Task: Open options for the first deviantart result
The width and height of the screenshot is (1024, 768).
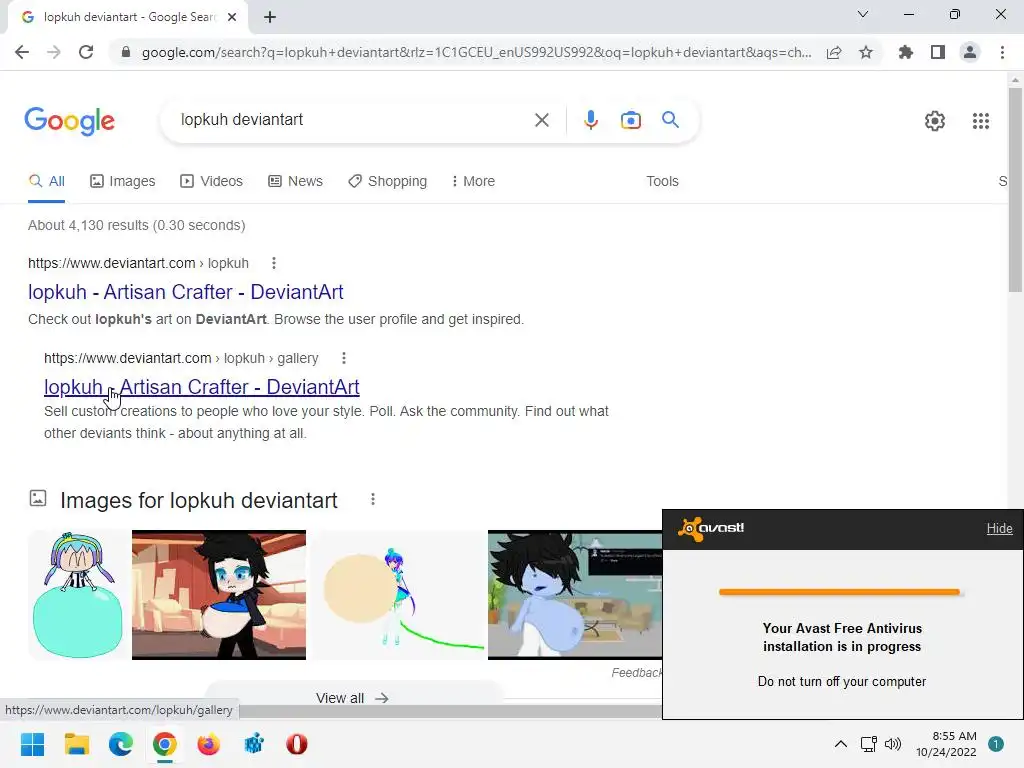Action: pyautogui.click(x=274, y=263)
